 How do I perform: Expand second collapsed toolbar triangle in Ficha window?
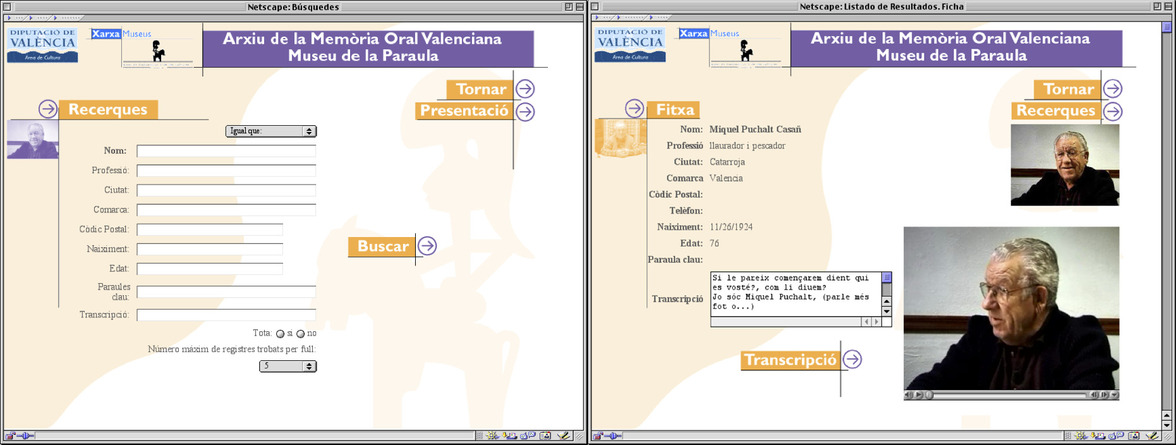click(619, 17)
